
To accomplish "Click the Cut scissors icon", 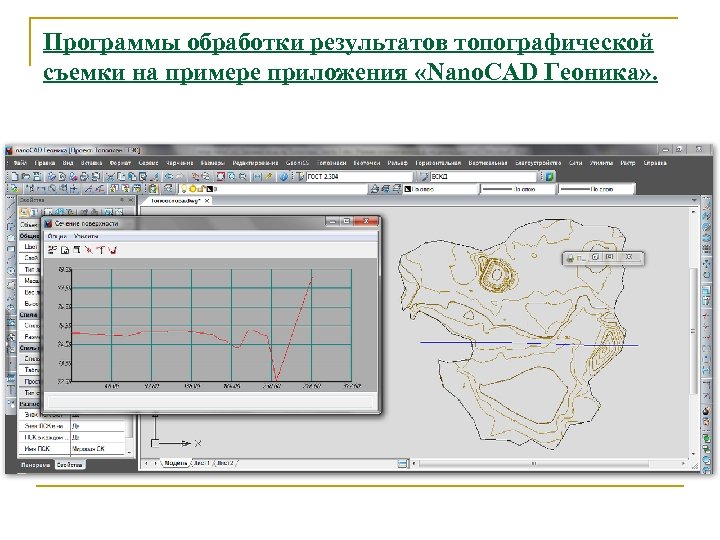I will click(x=110, y=176).
